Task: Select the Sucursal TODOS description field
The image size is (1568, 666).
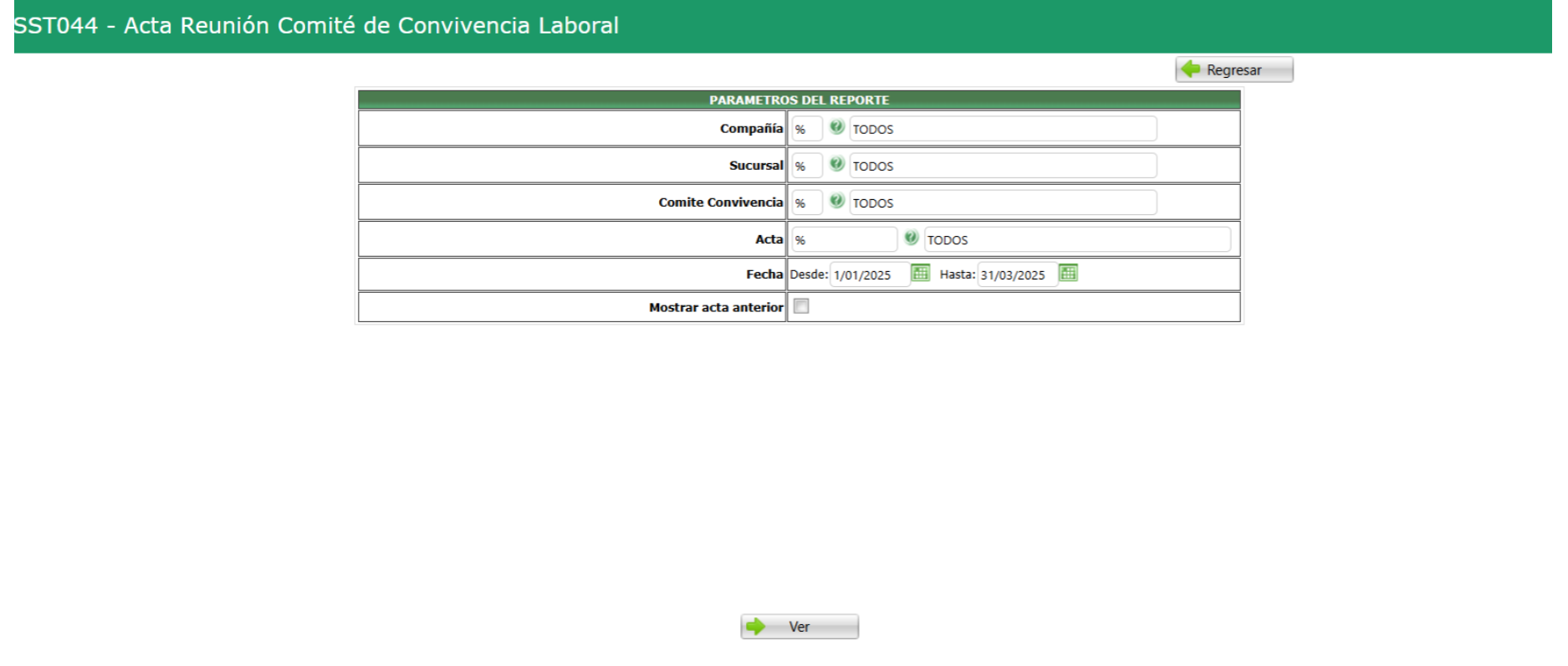Action: tap(1004, 166)
